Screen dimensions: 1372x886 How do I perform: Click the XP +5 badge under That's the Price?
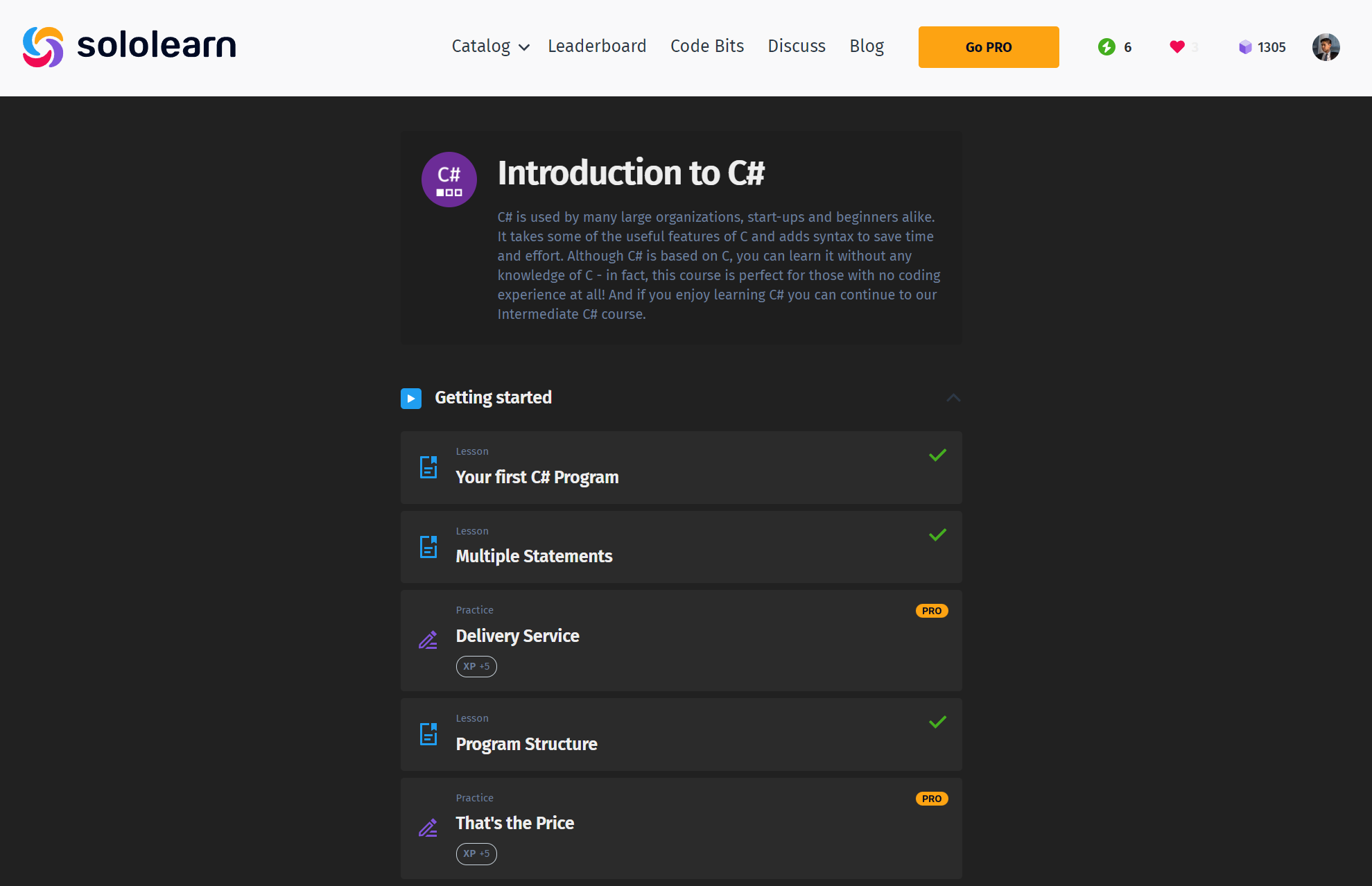[476, 854]
